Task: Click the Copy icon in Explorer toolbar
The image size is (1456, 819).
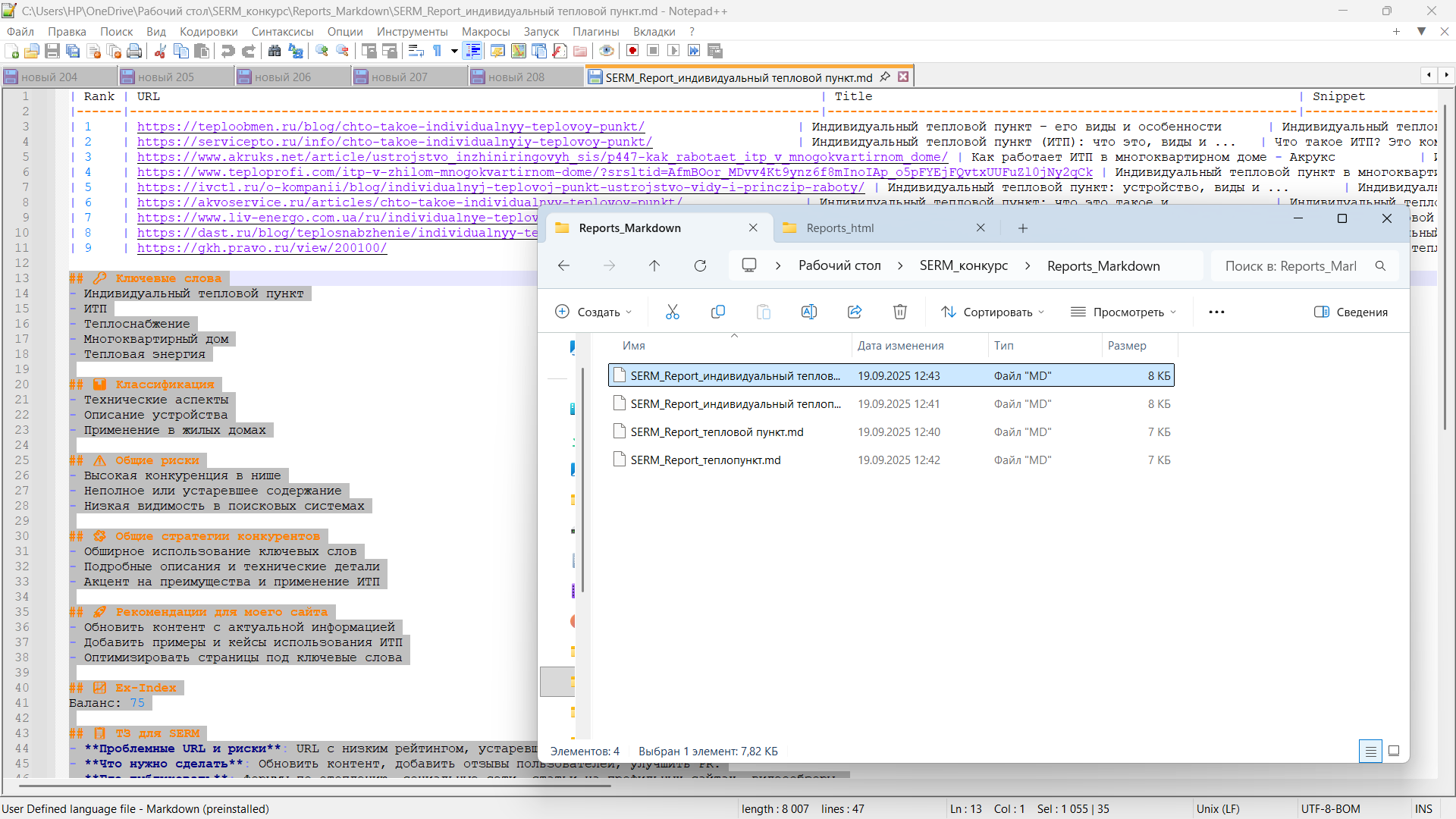Action: [718, 312]
